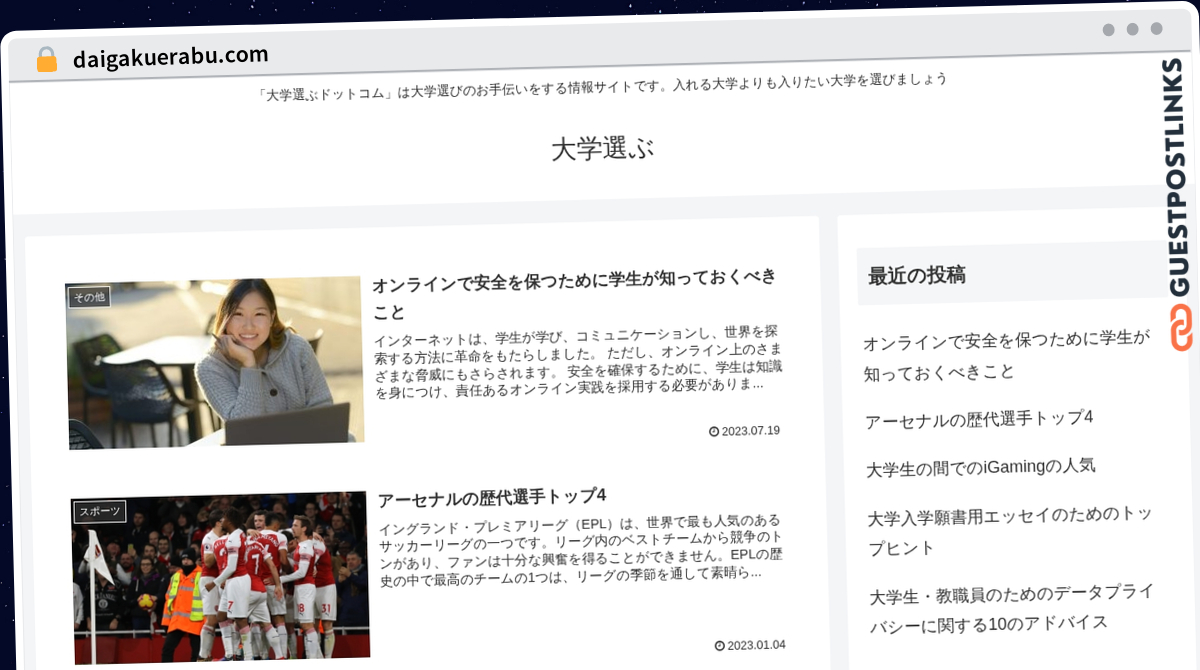Image resolution: width=1200 pixels, height=670 pixels.
Task: Click the last gray window control dot
Action: pyautogui.click(x=1156, y=29)
